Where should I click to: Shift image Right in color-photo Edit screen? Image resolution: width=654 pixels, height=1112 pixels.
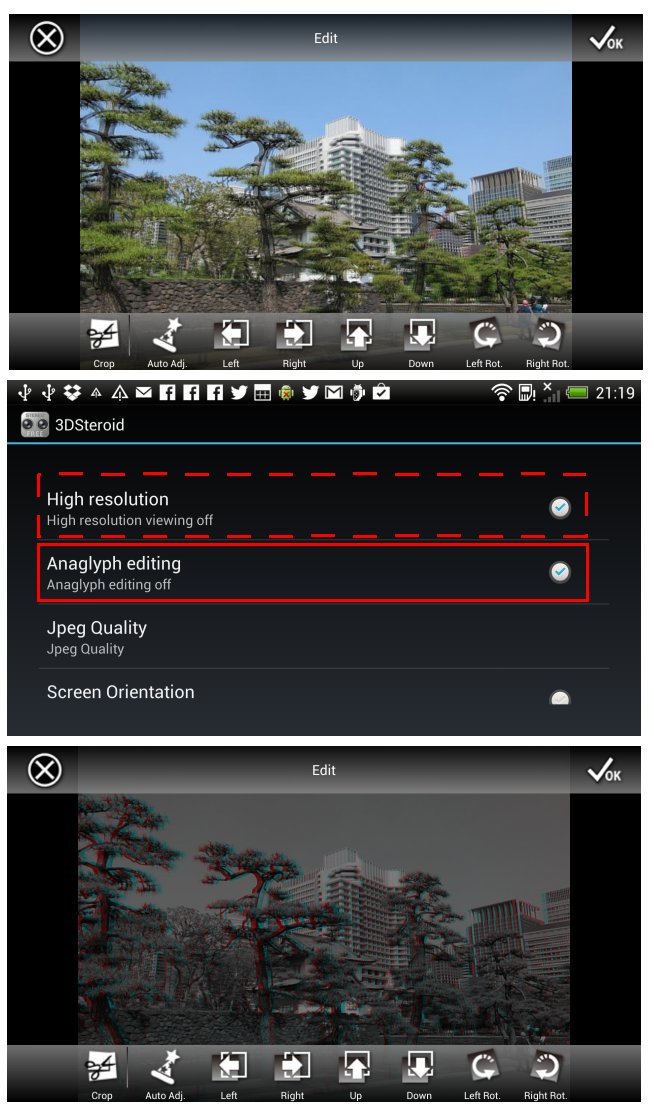294,342
